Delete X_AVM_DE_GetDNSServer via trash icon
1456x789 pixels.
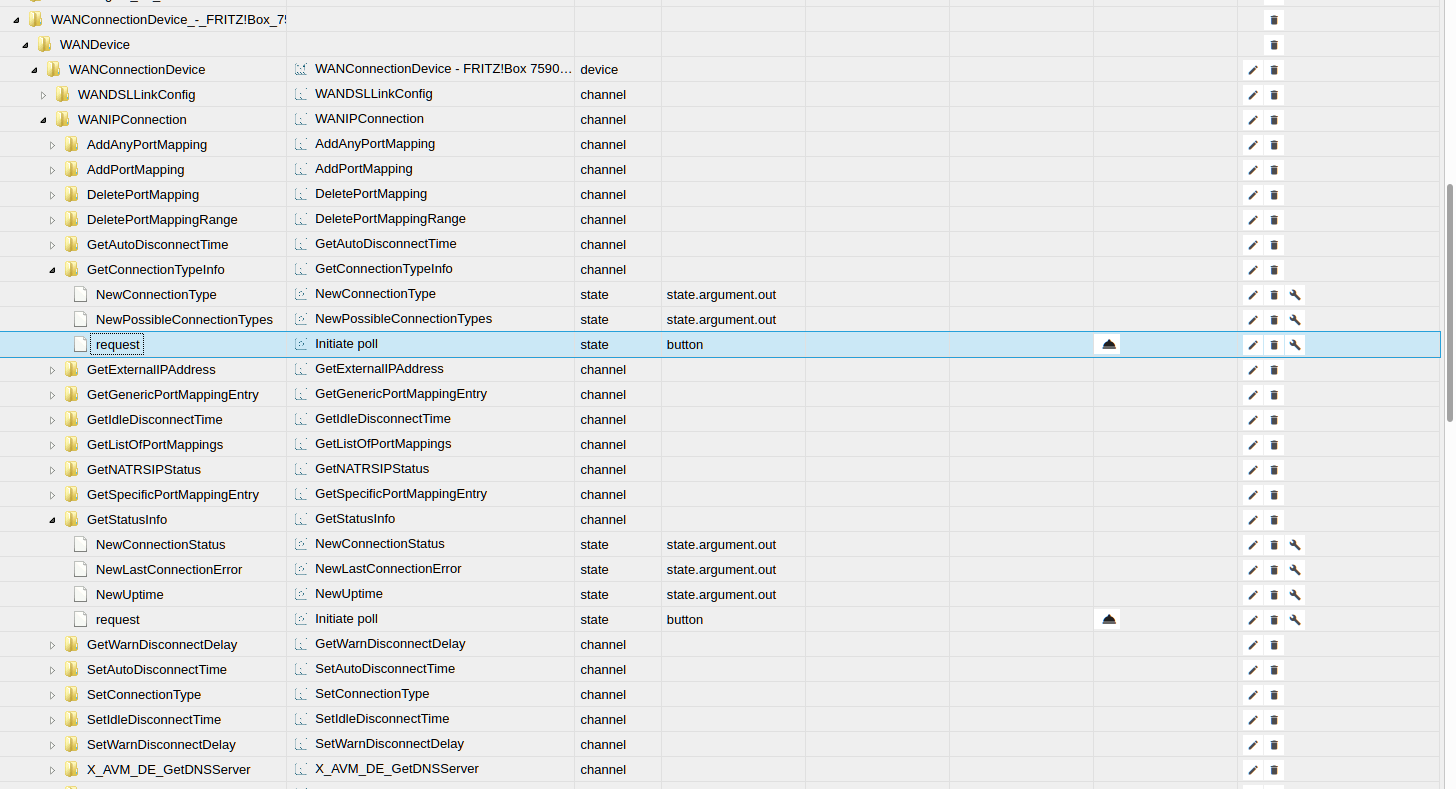click(1274, 770)
